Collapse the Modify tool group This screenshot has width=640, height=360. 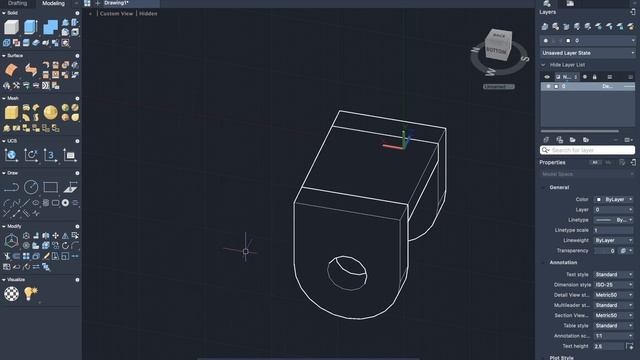click(x=4, y=226)
